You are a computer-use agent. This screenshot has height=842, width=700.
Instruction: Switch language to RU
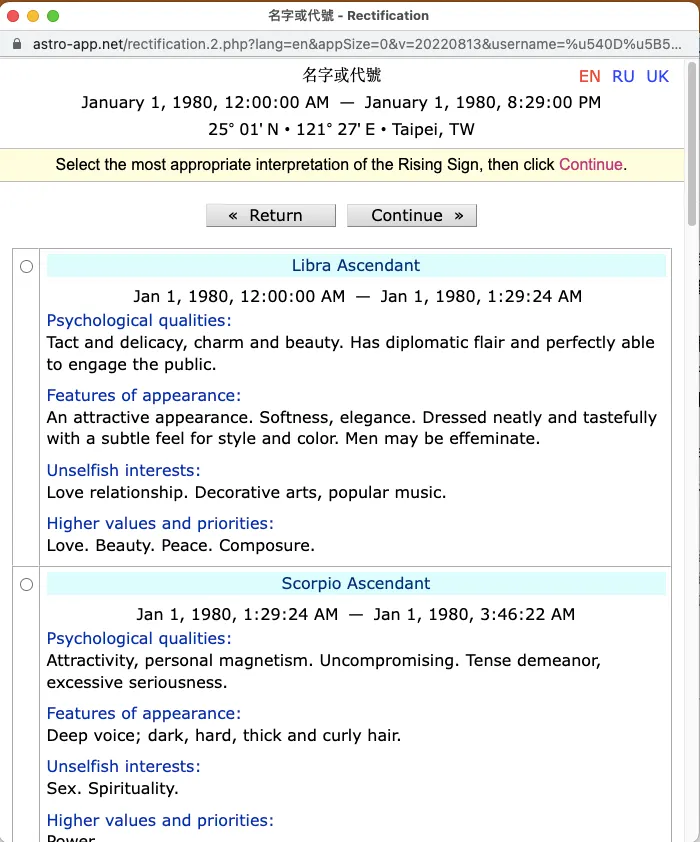click(x=623, y=76)
